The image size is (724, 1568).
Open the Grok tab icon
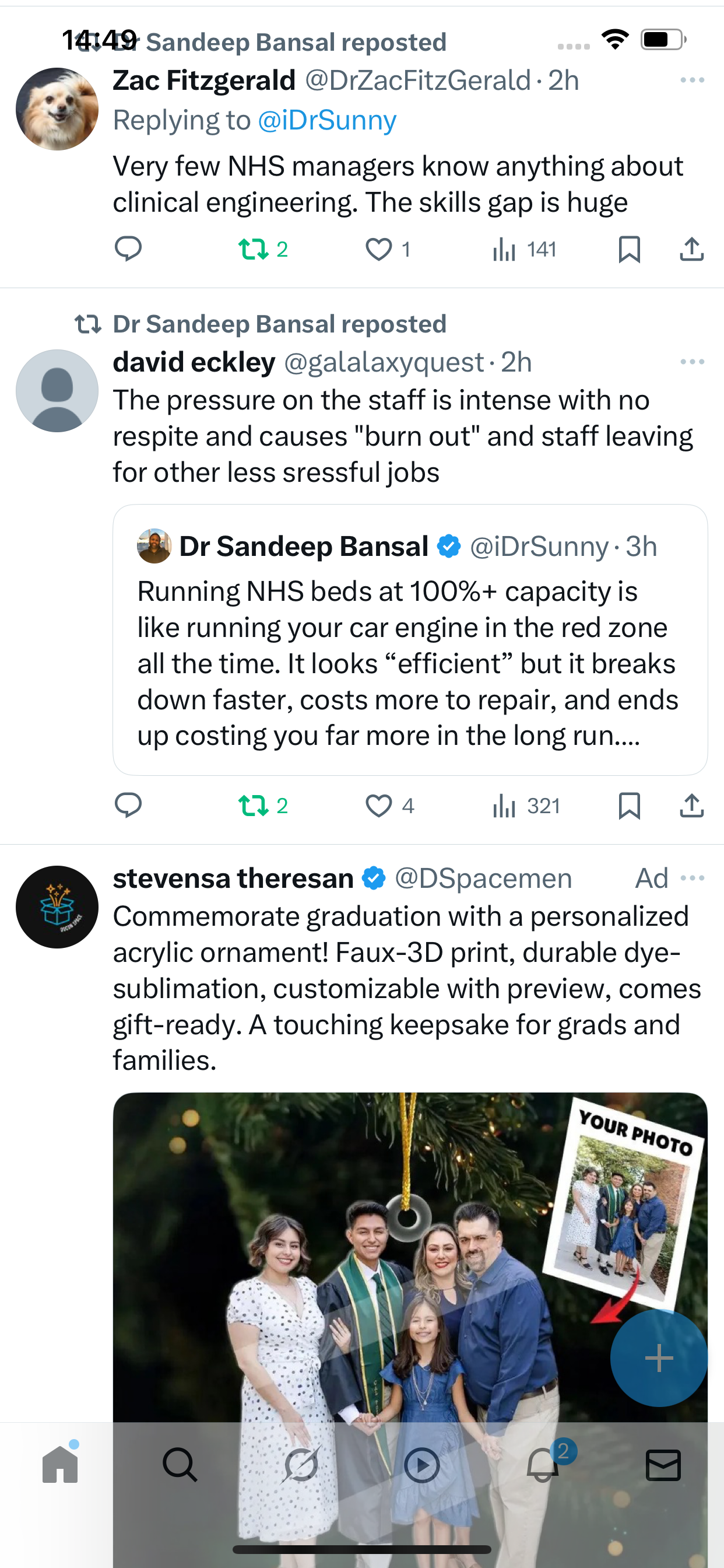coord(301,1465)
